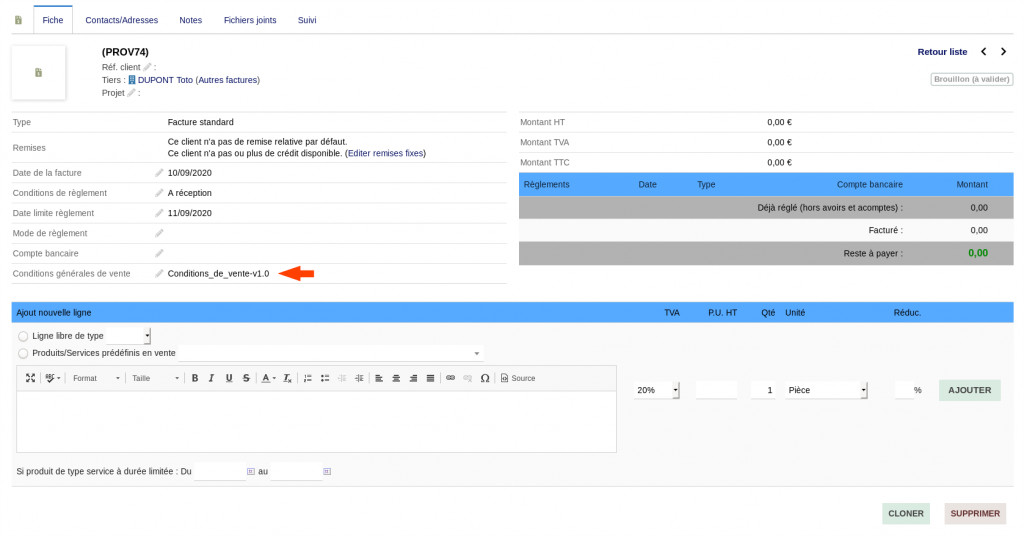Go to the next invoice

point(1004,52)
